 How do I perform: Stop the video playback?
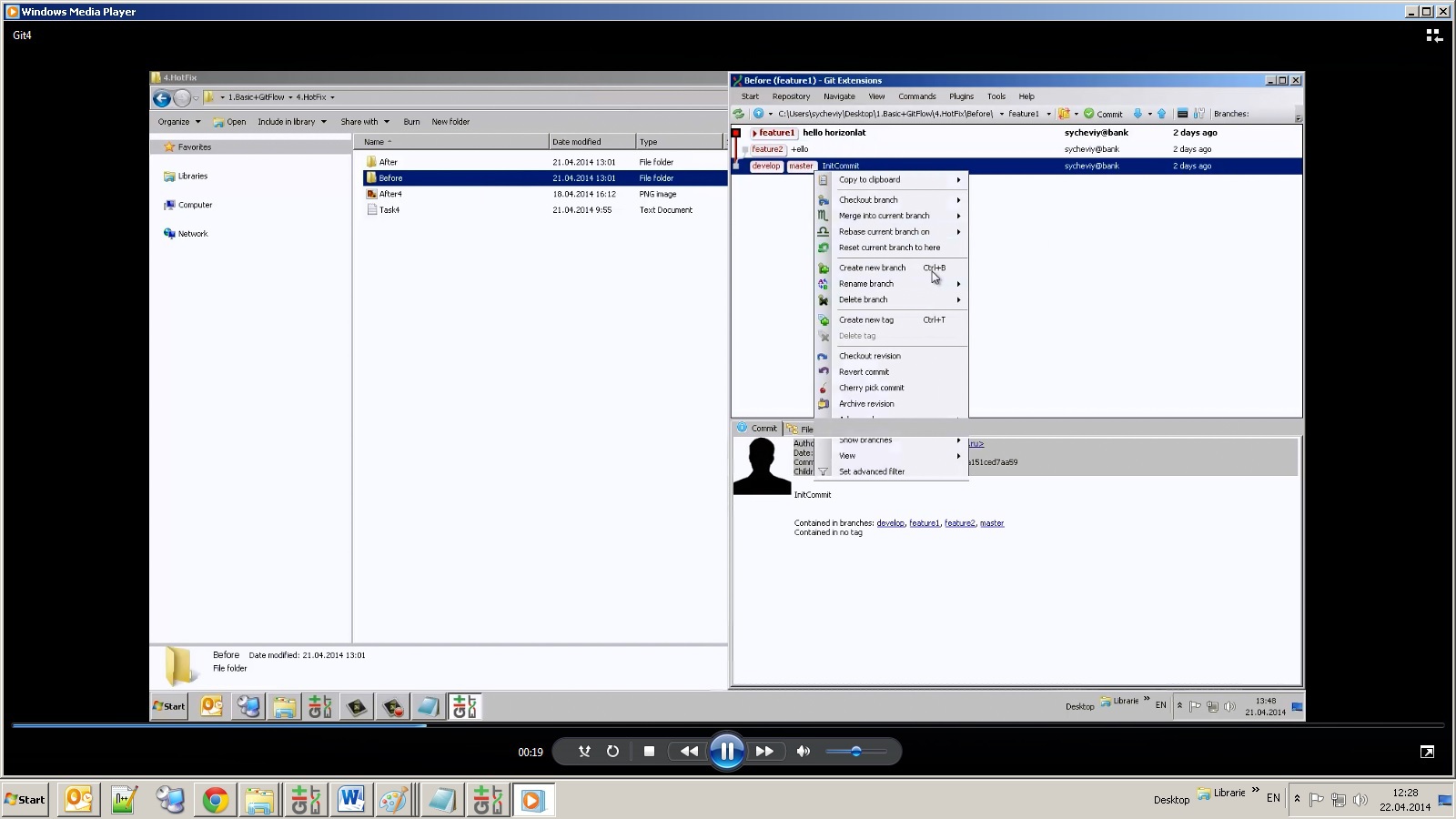coord(649,751)
